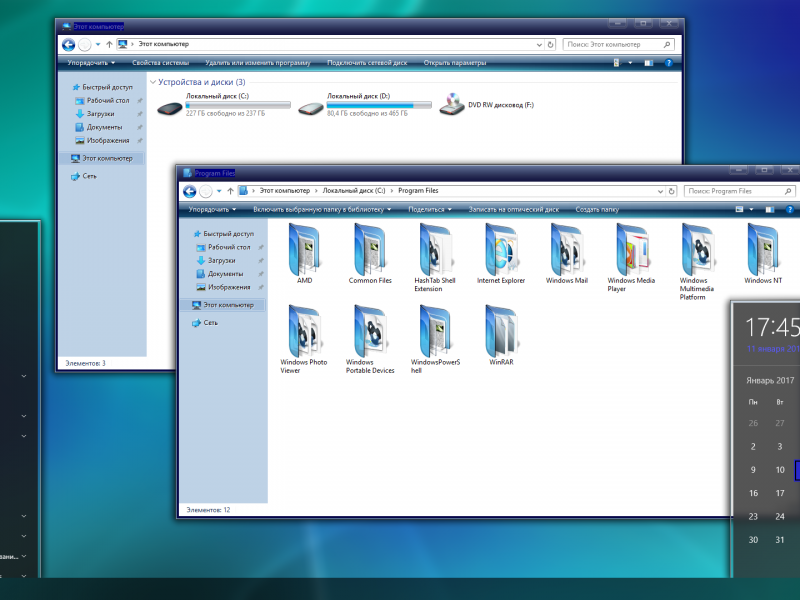The height and width of the screenshot is (600, 800).
Task: Select the Common Files folder
Action: click(x=370, y=254)
